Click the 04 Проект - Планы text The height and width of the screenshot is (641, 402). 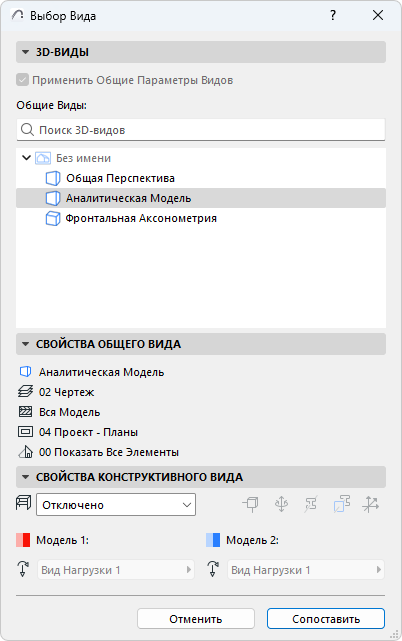click(x=88, y=432)
